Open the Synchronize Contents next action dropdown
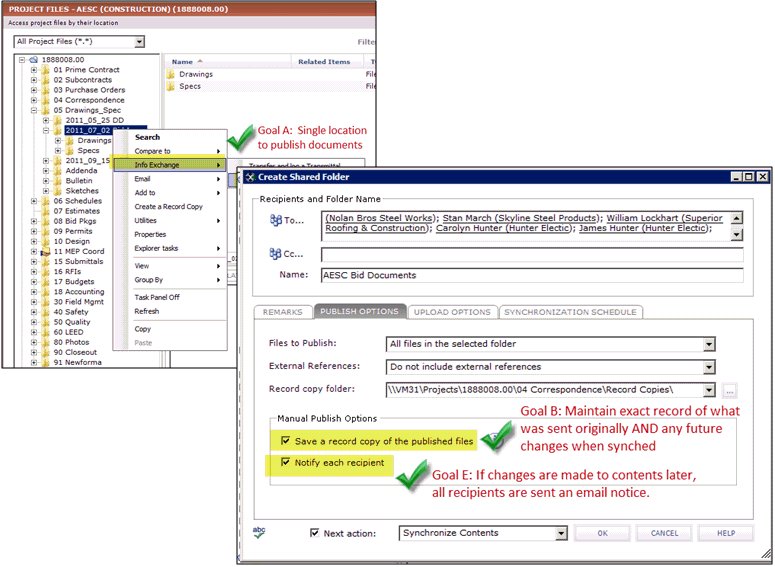The image size is (775, 567). tap(560, 533)
